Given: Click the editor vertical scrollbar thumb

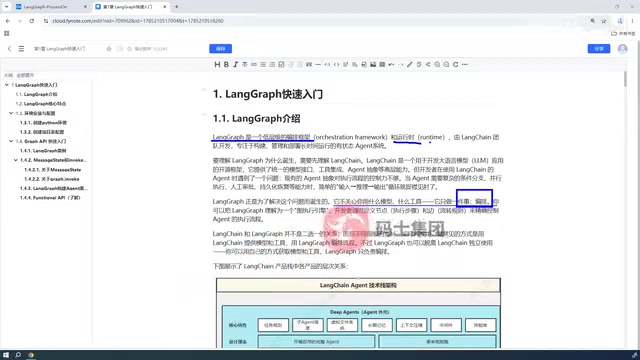Looking at the screenshot, I should click(625, 79).
